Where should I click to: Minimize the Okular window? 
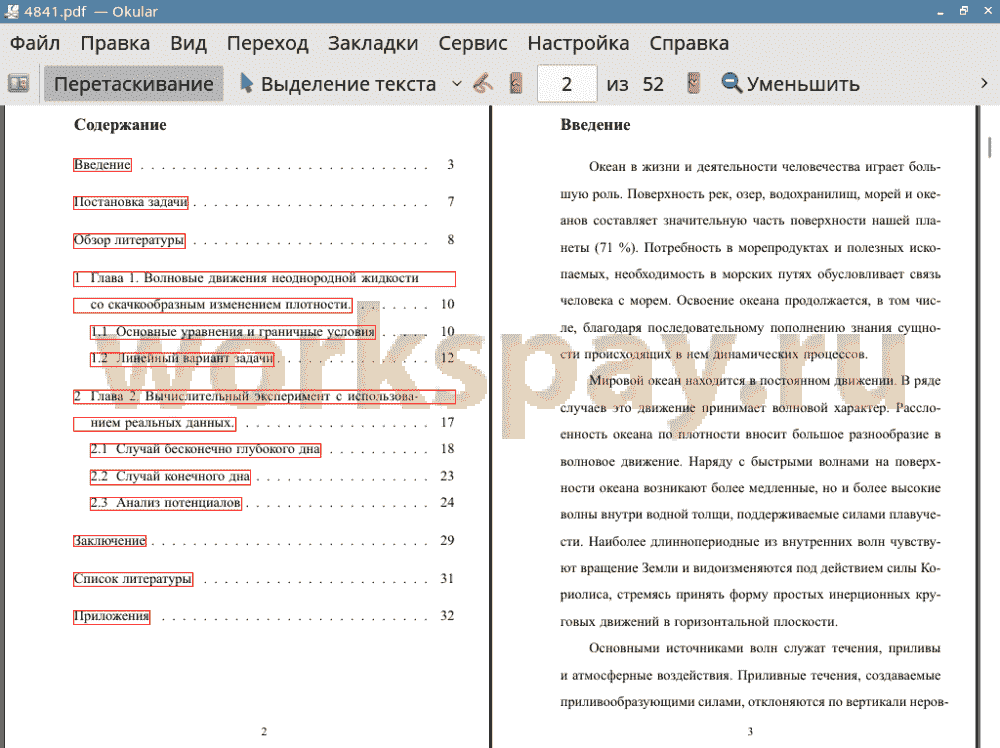coord(940,11)
